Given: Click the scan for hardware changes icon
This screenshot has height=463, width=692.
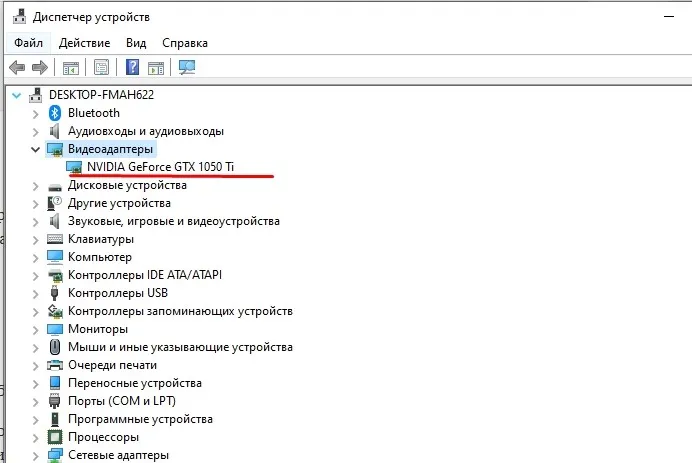Looking at the screenshot, I should (186, 68).
